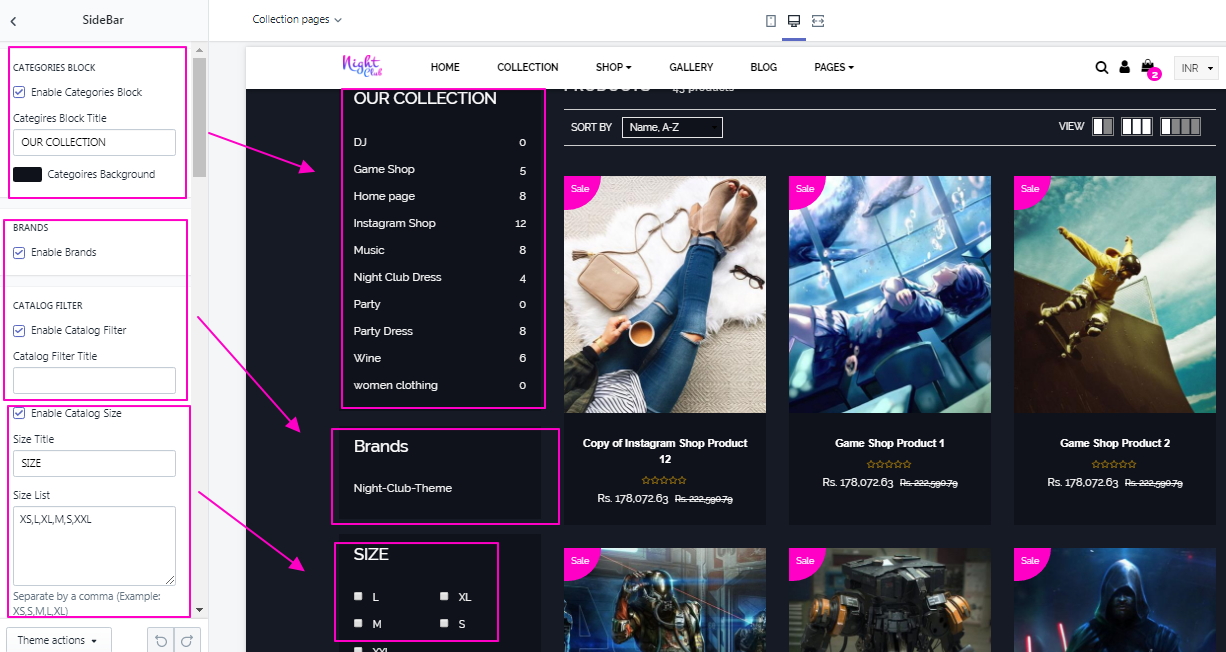The height and width of the screenshot is (652, 1226).
Task: Select three-column grid view icon
Action: tap(1136, 127)
